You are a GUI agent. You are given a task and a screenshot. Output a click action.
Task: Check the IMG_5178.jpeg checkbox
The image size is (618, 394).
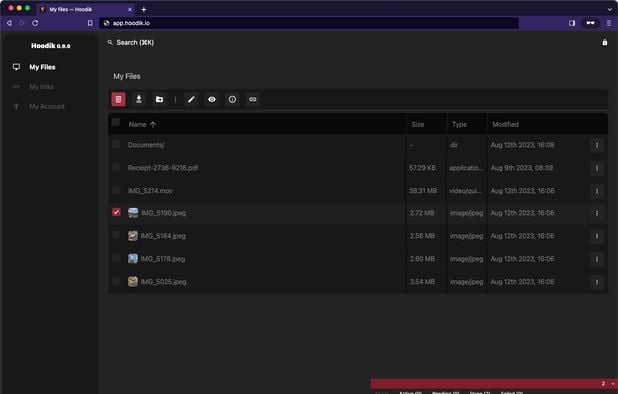pyautogui.click(x=116, y=258)
